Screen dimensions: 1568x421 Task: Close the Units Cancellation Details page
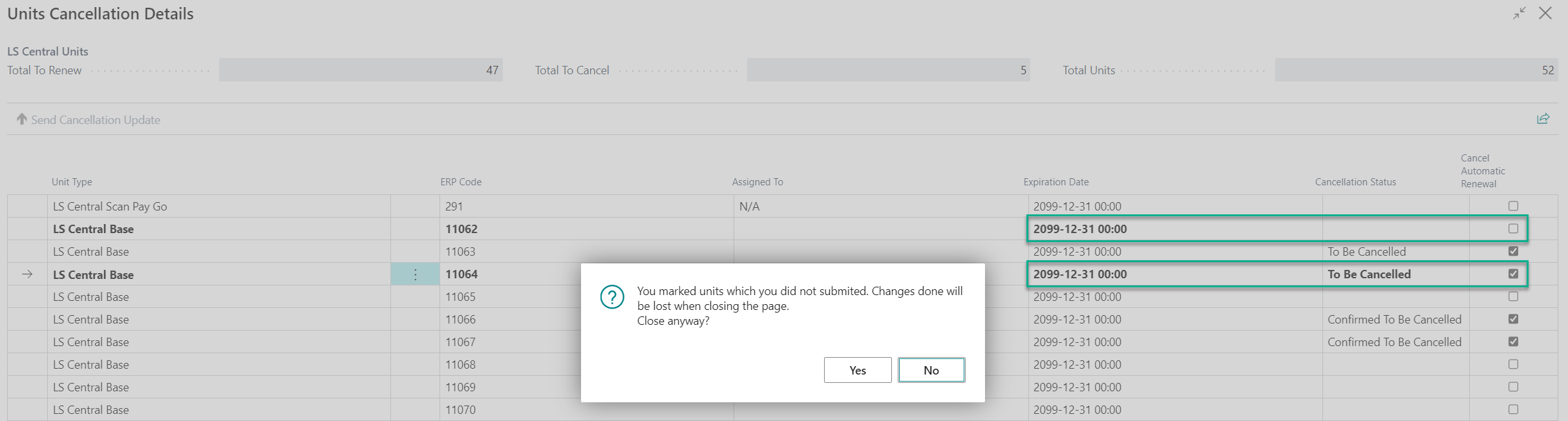click(1545, 14)
